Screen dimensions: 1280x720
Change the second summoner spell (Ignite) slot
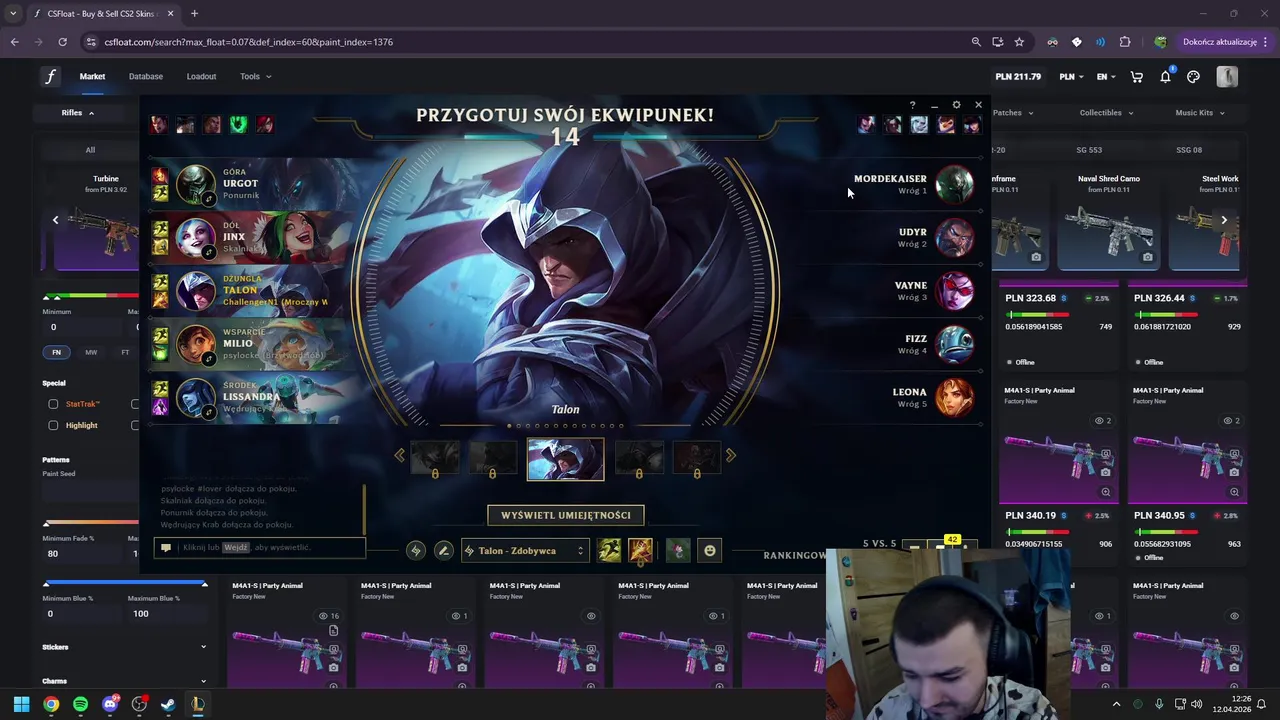(640, 550)
